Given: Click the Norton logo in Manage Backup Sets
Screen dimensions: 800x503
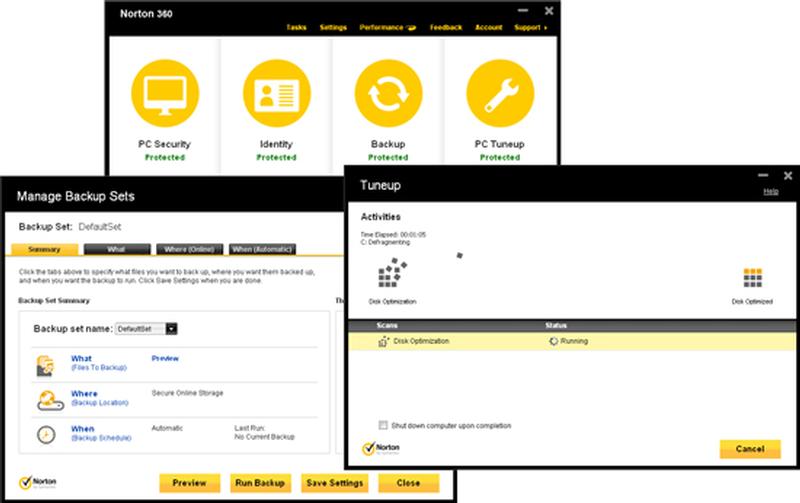Looking at the screenshot, I should [38, 482].
